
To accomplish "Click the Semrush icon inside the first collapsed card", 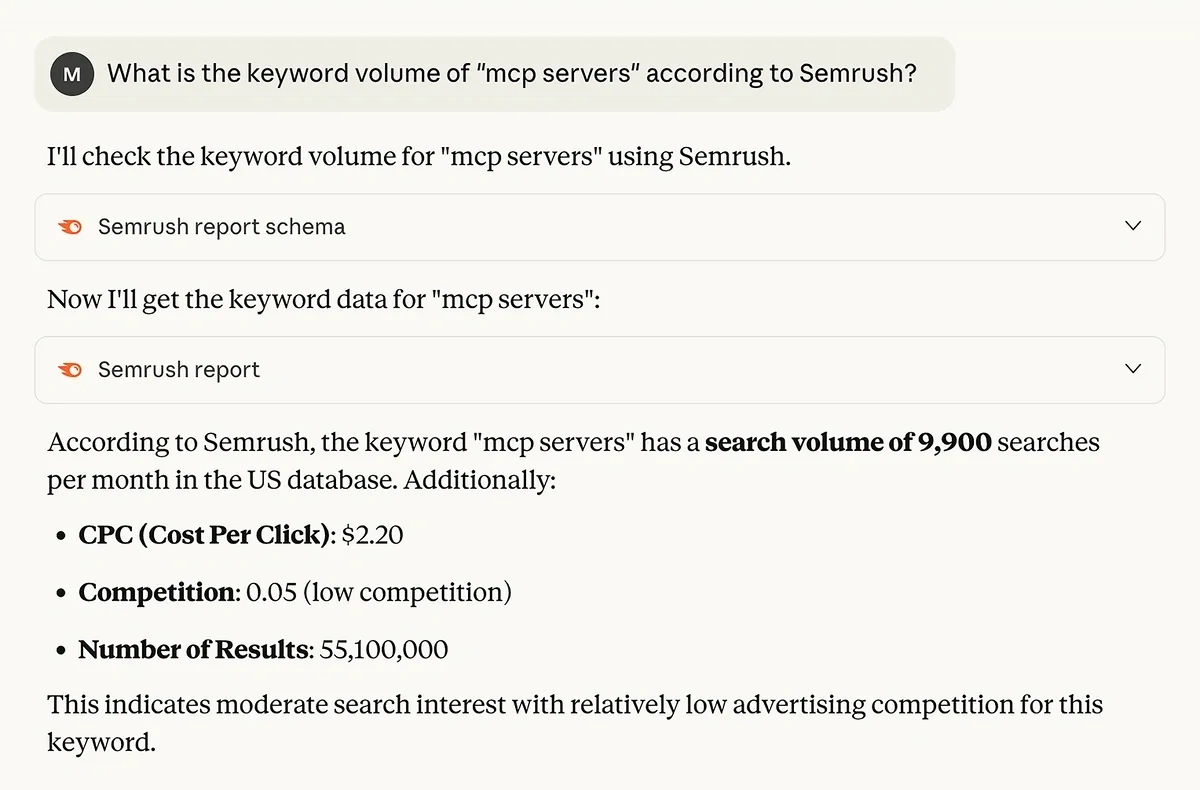I will click(69, 227).
